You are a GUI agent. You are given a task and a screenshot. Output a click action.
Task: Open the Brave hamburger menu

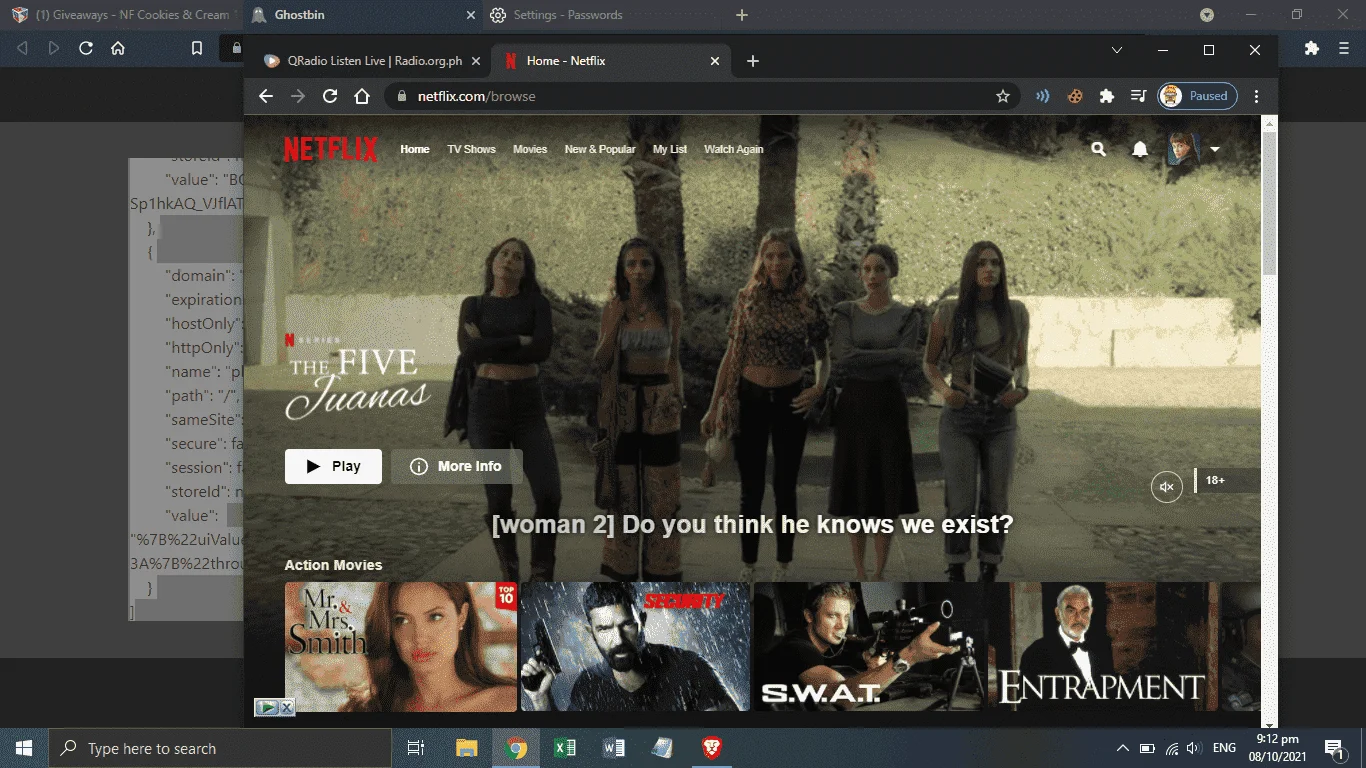(x=1344, y=48)
